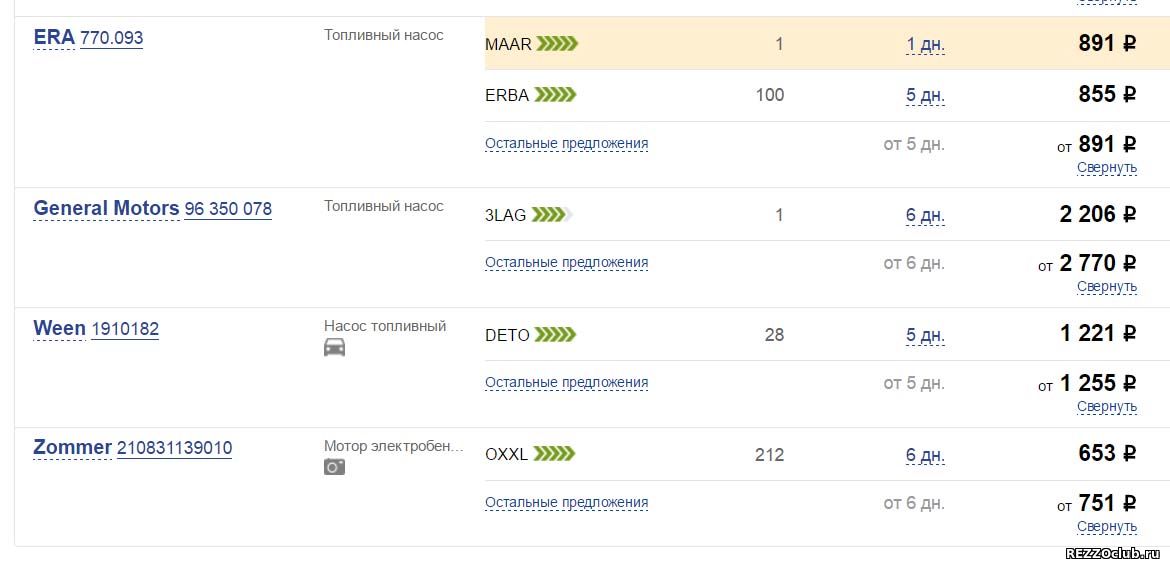
Task: Click the green rating arrows next to ERBA
Action: (555, 95)
